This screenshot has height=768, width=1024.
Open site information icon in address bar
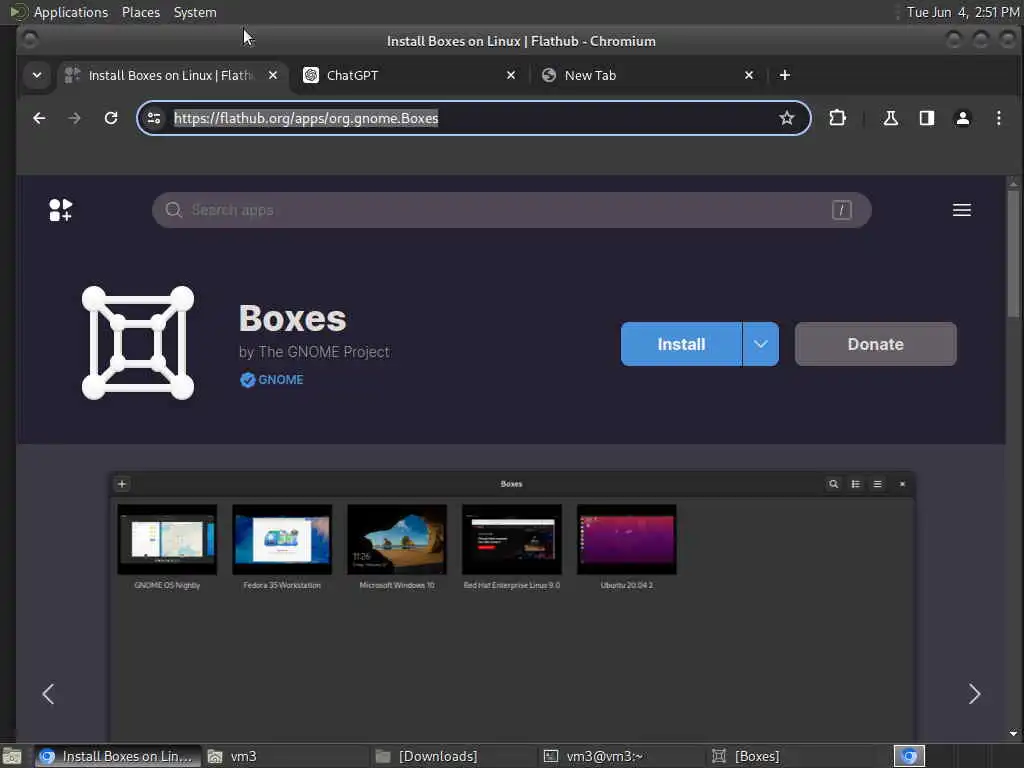click(x=154, y=118)
